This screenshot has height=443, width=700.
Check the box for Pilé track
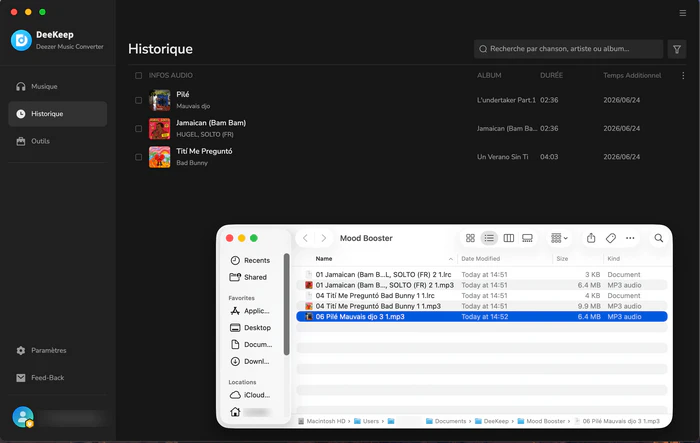coord(138,100)
